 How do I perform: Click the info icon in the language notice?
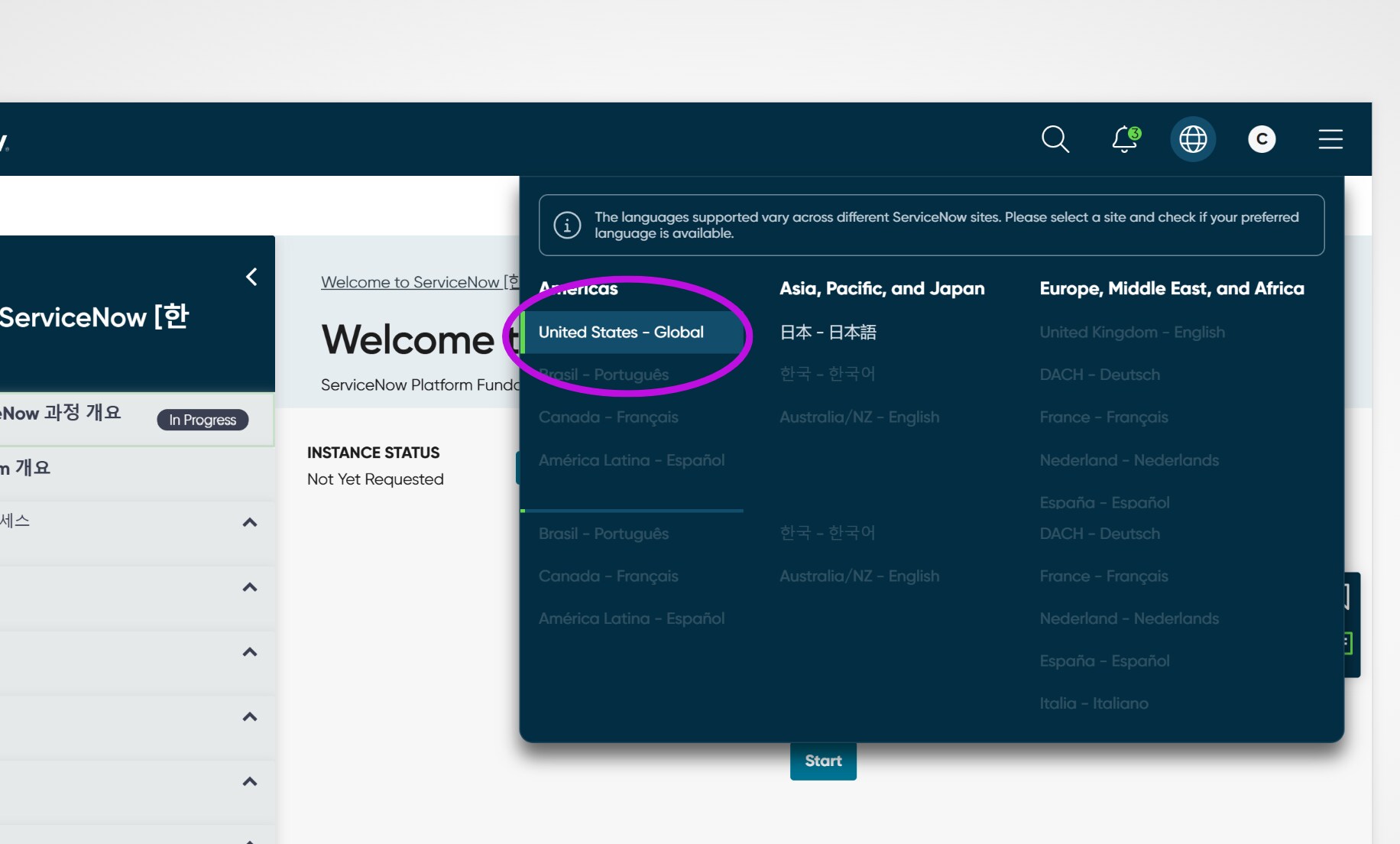[x=566, y=225]
